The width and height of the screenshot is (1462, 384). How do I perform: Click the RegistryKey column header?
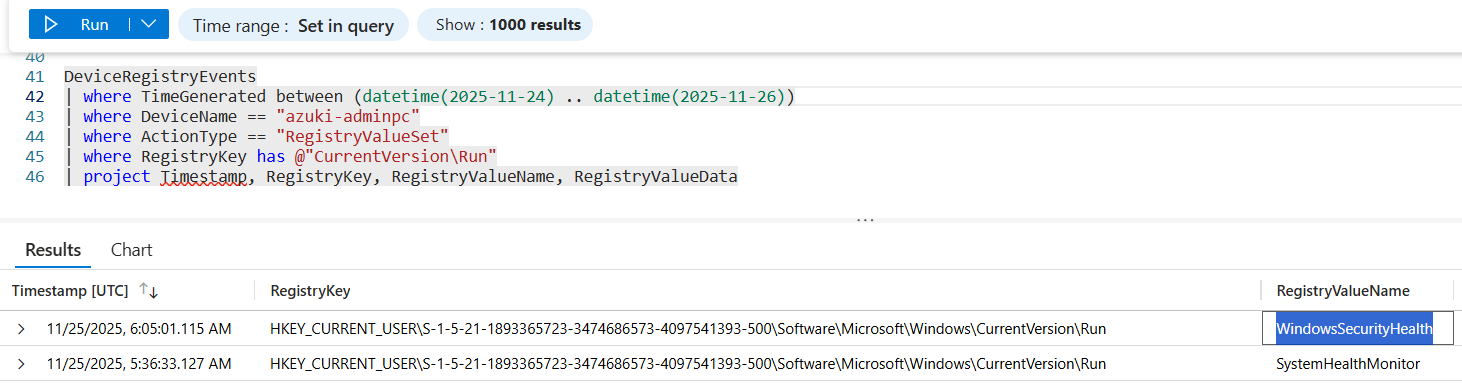(310, 290)
